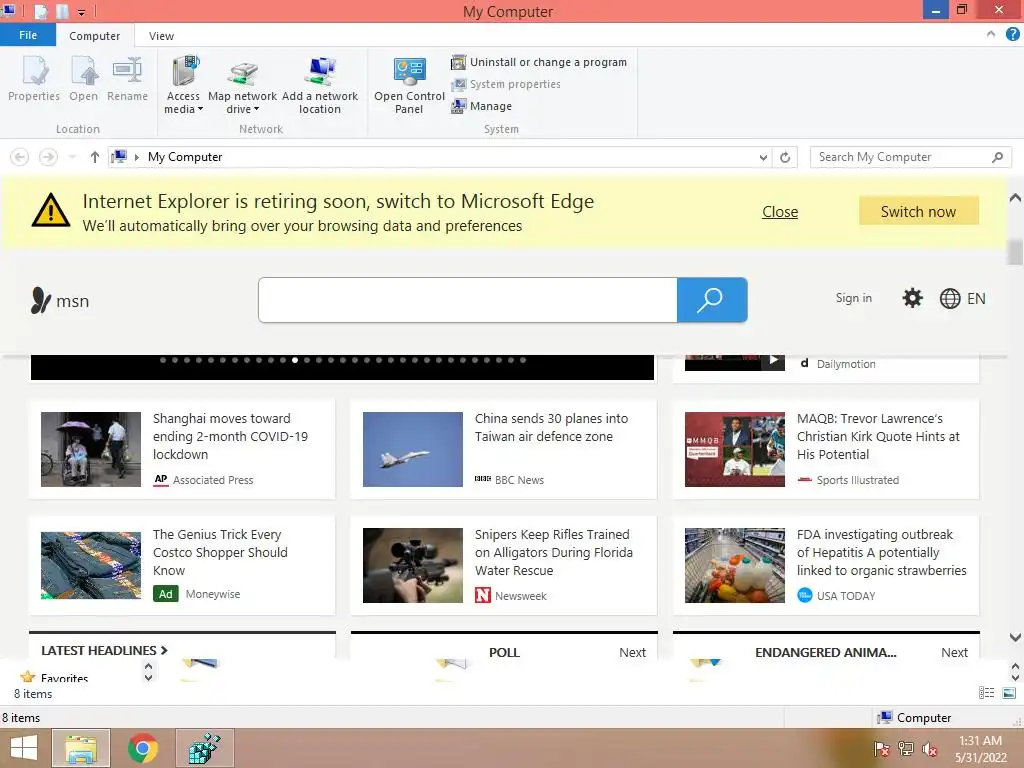Click Manage in the System group
1024x768 pixels.
[x=482, y=106]
